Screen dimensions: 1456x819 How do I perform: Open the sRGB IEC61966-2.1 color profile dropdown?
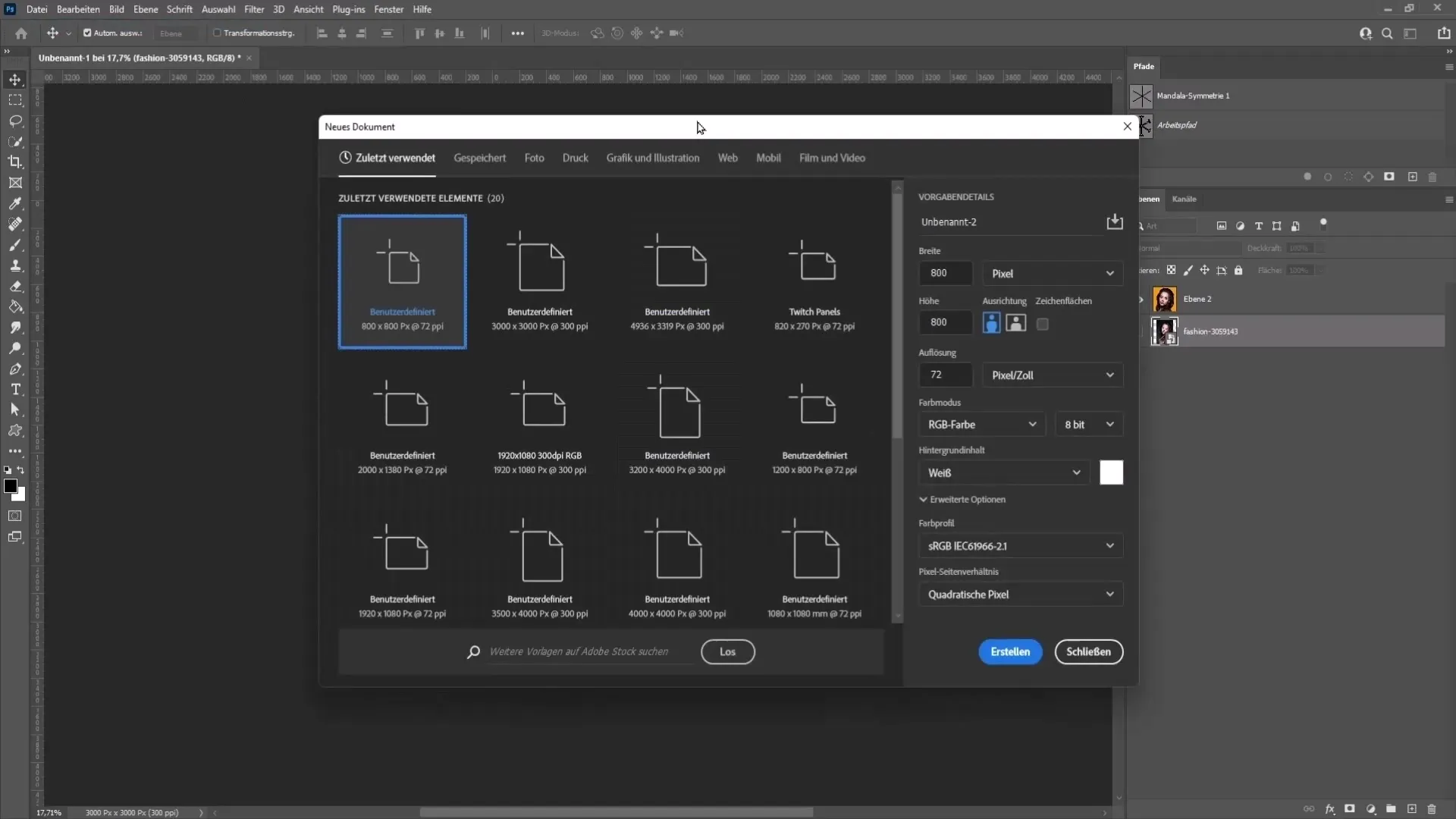(1021, 546)
